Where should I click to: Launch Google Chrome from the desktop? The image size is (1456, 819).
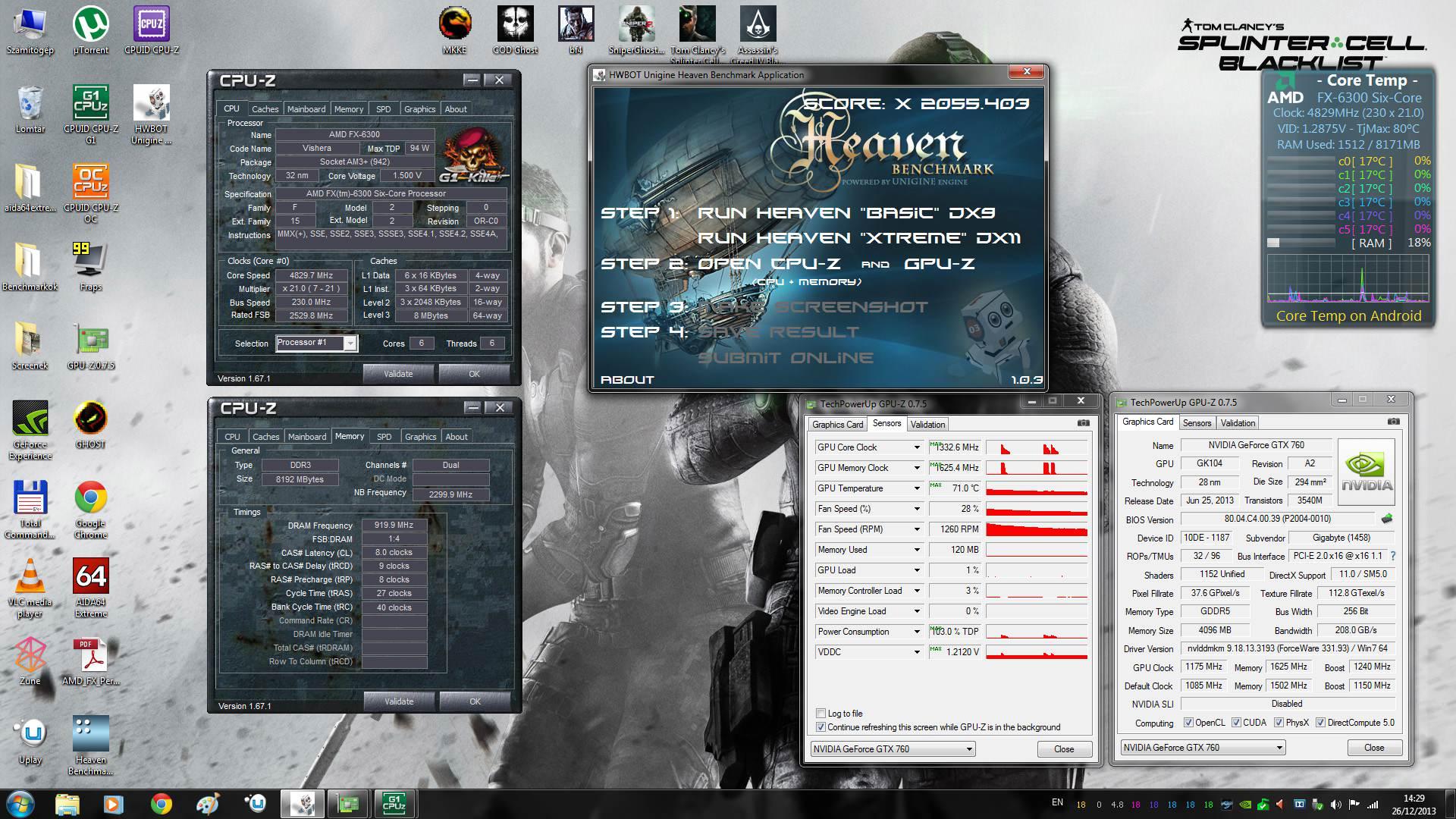coord(90,508)
